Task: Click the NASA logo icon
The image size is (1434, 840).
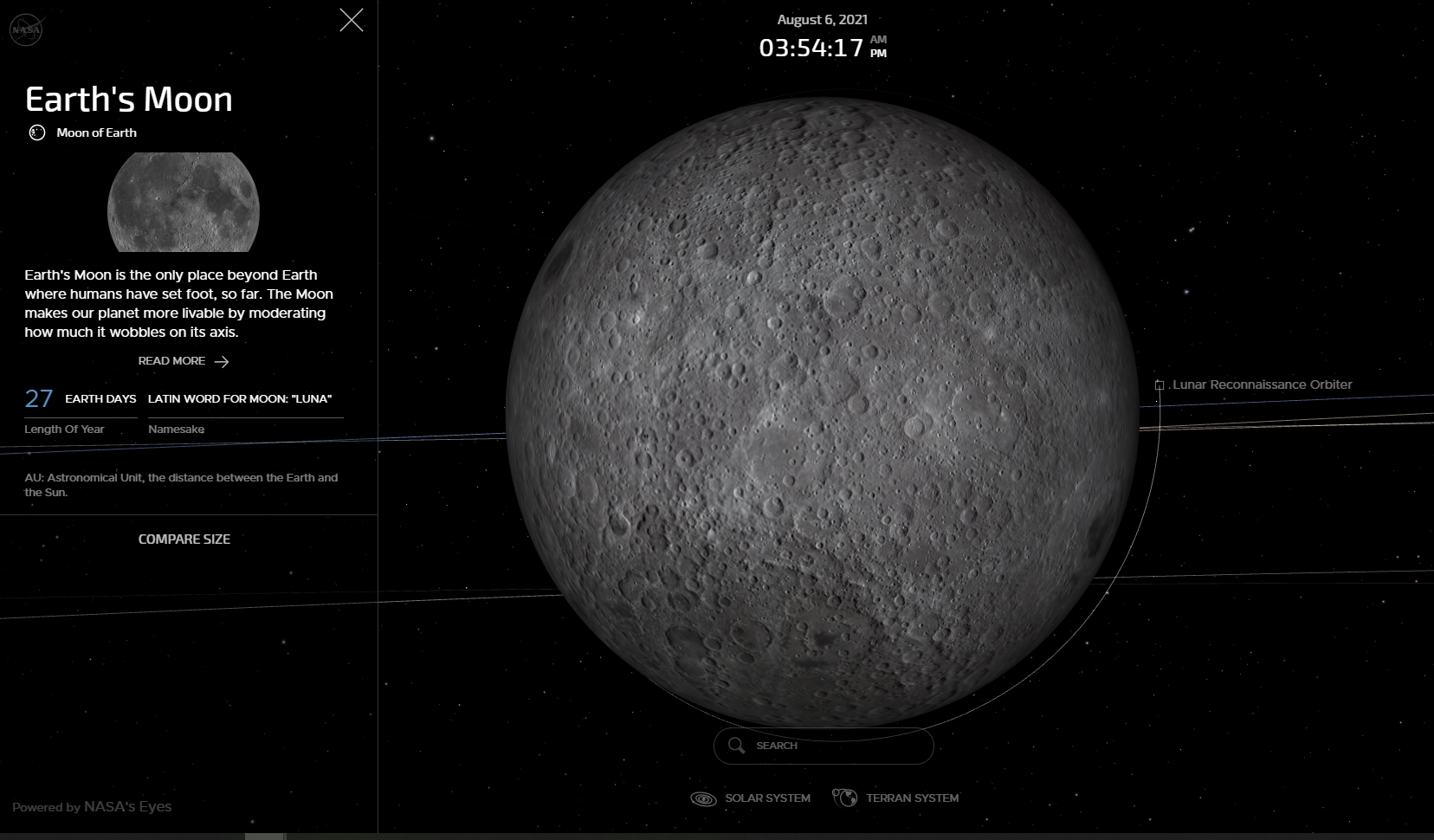Action: click(26, 30)
